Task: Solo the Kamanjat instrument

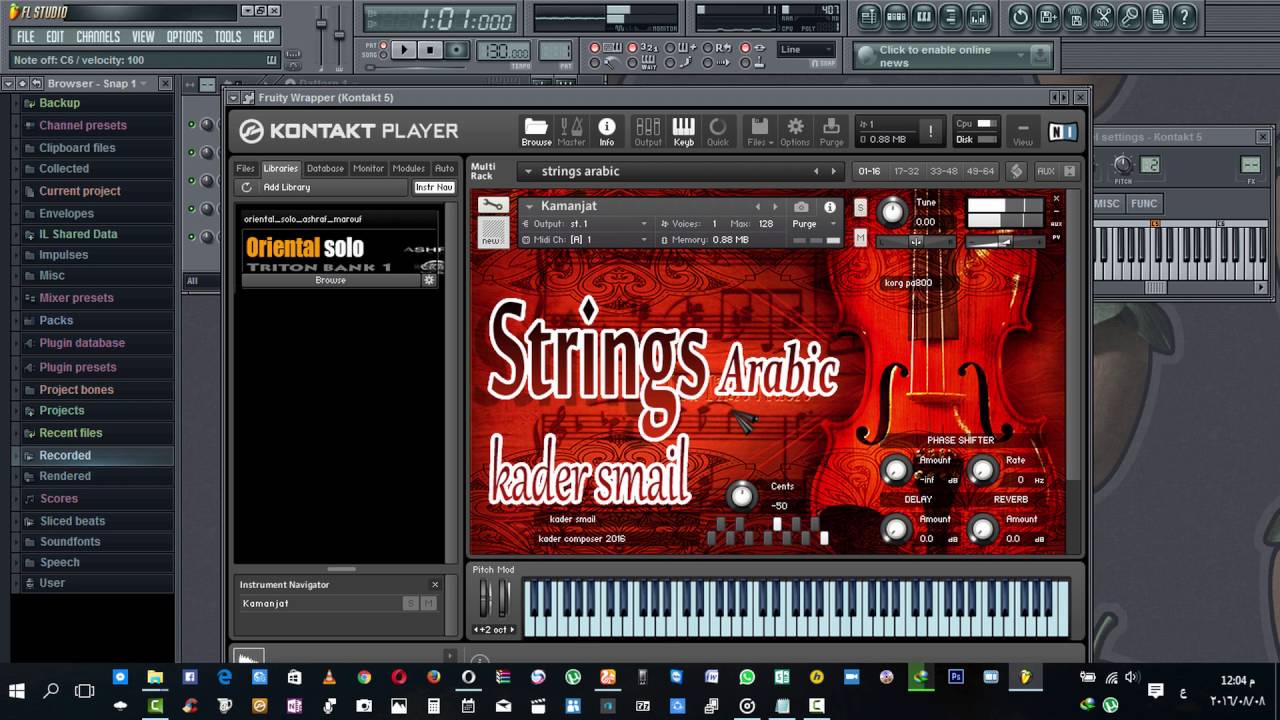Action: (861, 207)
